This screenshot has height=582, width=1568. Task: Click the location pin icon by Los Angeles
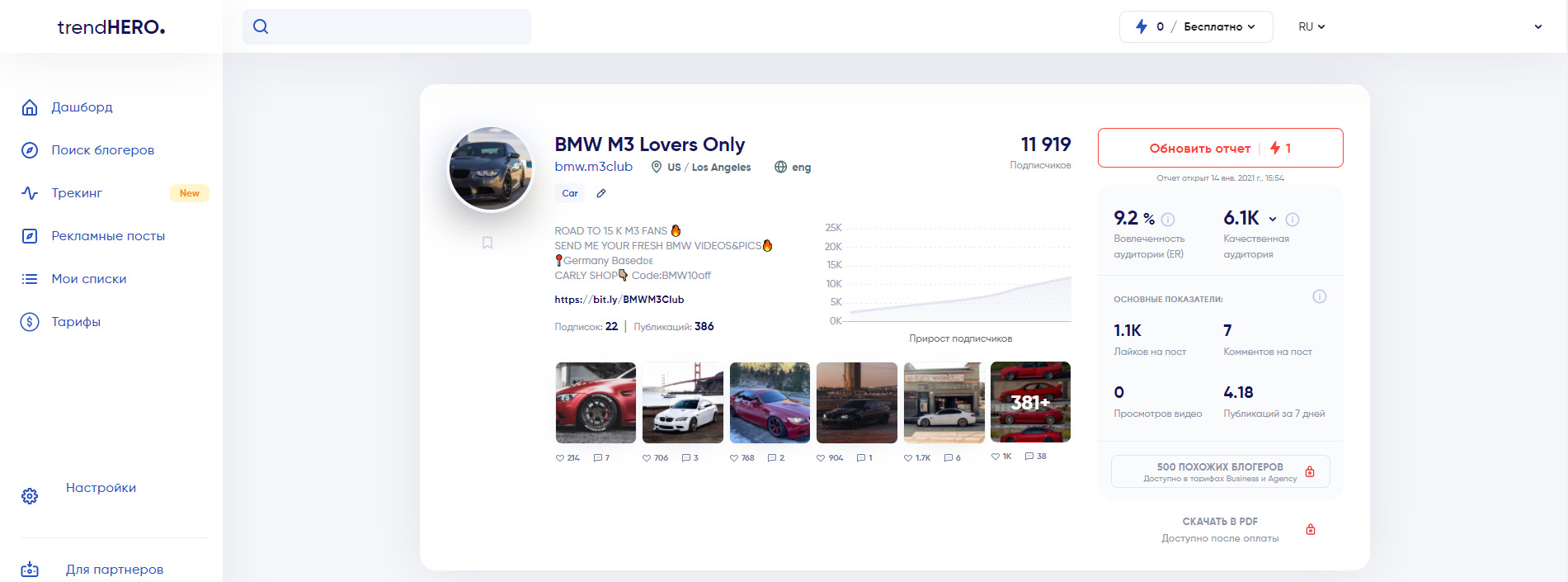(657, 167)
